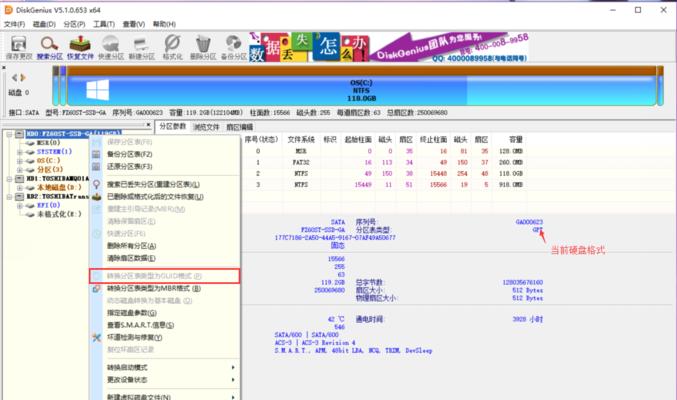Viewport: 677px width, 400px height.
Task: Expand the 本地磁盘(D:) node
Action: click(19, 187)
